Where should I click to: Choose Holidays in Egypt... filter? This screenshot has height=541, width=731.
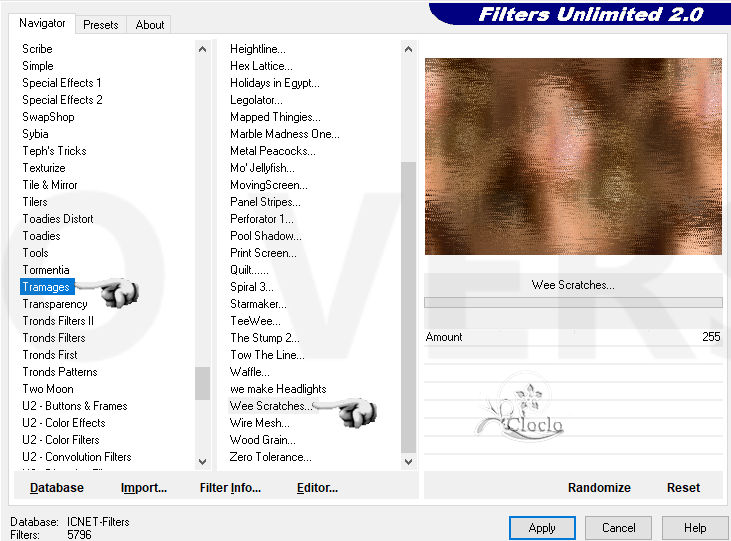[275, 83]
